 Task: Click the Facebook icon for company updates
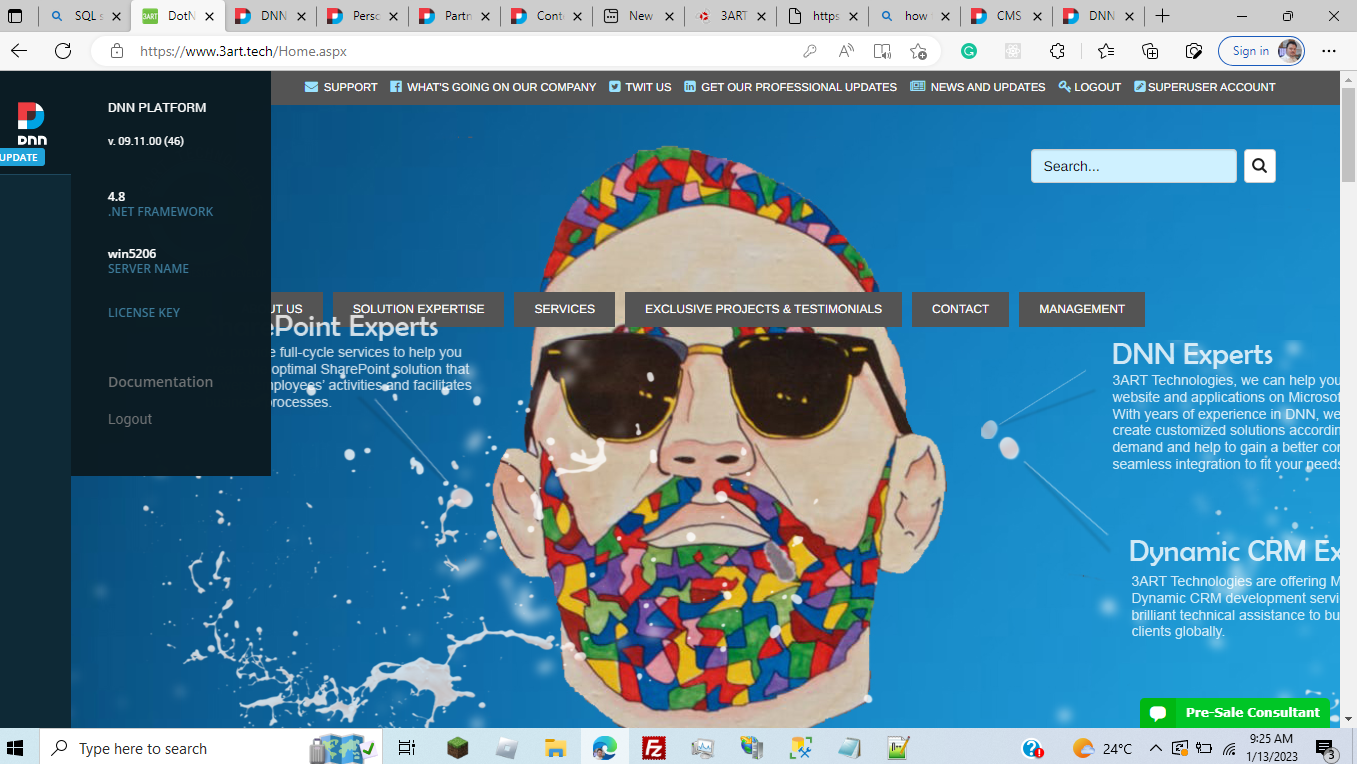tap(395, 87)
